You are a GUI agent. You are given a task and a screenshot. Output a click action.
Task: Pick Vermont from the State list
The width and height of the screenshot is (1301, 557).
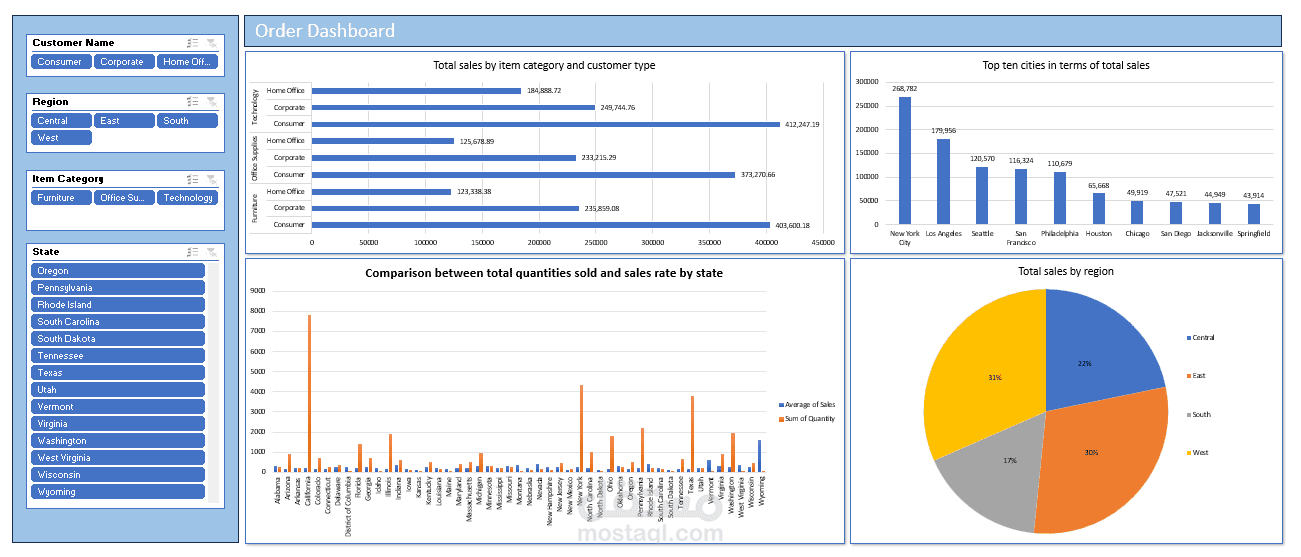[118, 407]
